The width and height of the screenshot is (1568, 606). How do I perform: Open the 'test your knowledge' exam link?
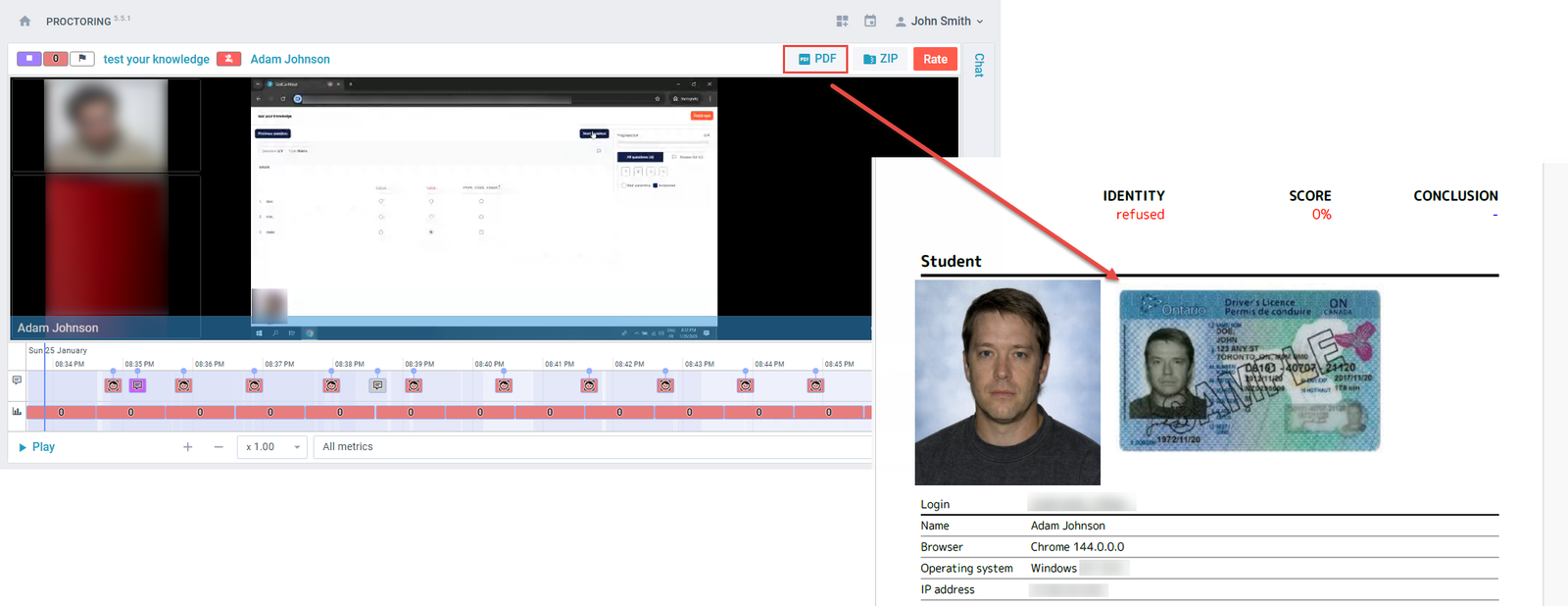click(156, 59)
